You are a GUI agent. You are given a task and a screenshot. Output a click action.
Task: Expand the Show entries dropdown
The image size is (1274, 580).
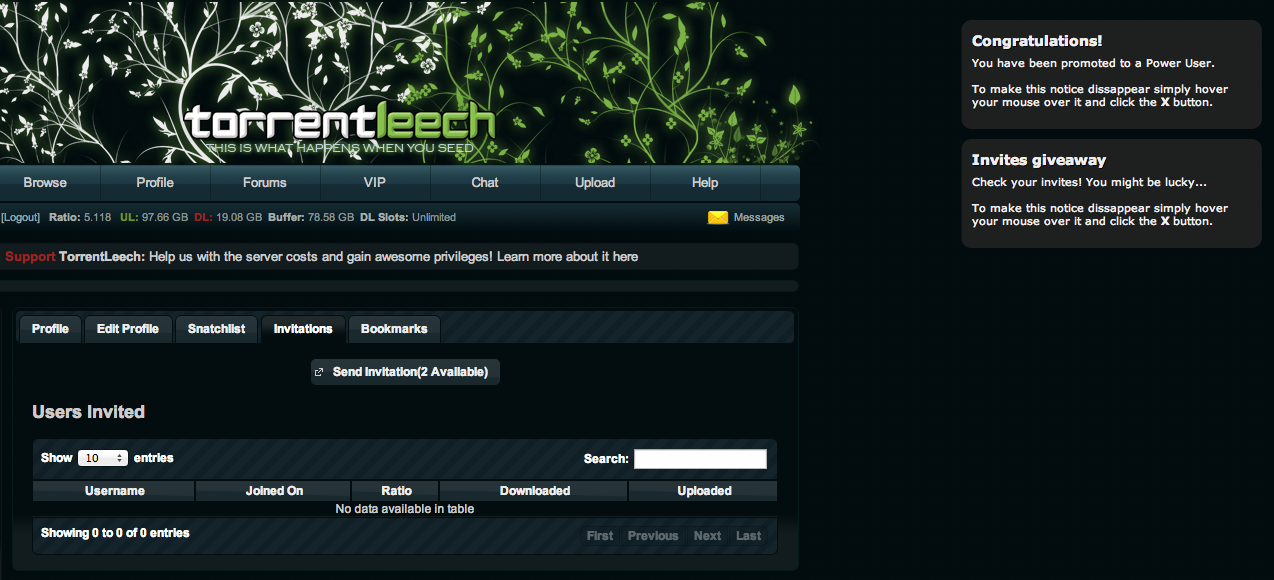click(x=102, y=458)
